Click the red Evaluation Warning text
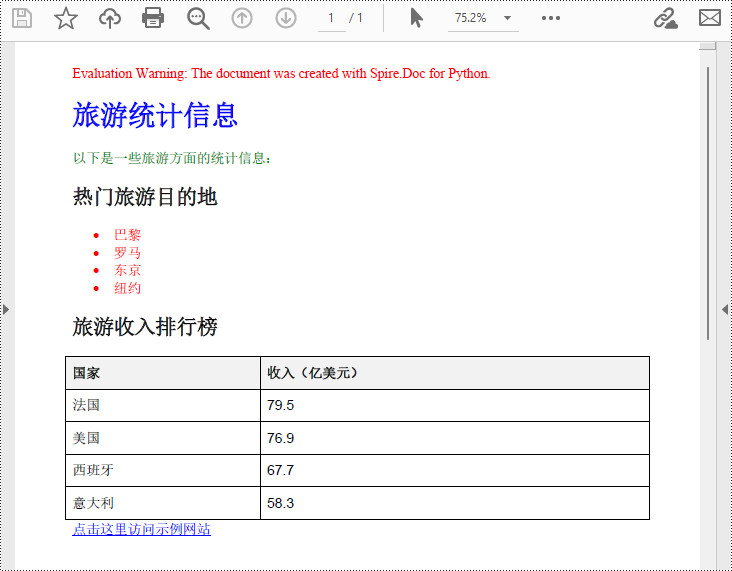Viewport: 732px width, 571px height. [281, 73]
